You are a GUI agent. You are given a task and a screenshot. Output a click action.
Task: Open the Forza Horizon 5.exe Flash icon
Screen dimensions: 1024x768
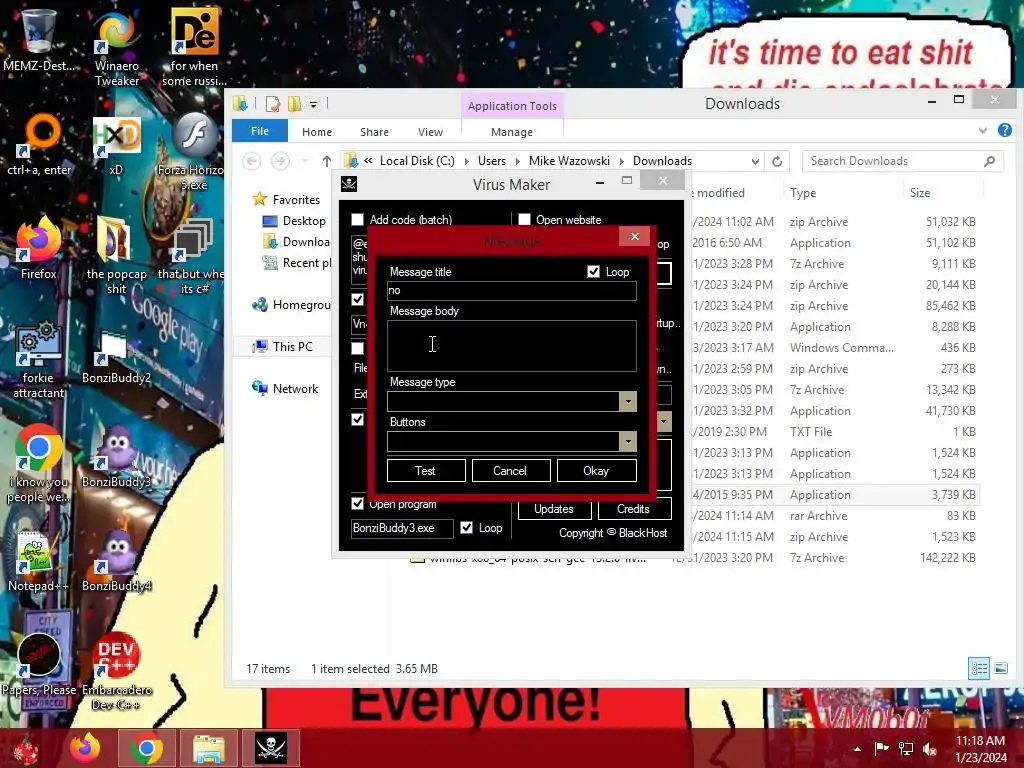[193, 150]
